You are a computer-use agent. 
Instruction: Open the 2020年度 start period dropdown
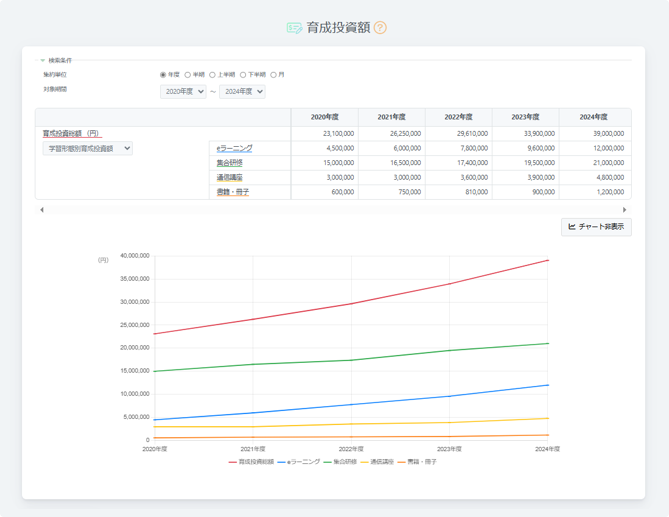tap(183, 92)
